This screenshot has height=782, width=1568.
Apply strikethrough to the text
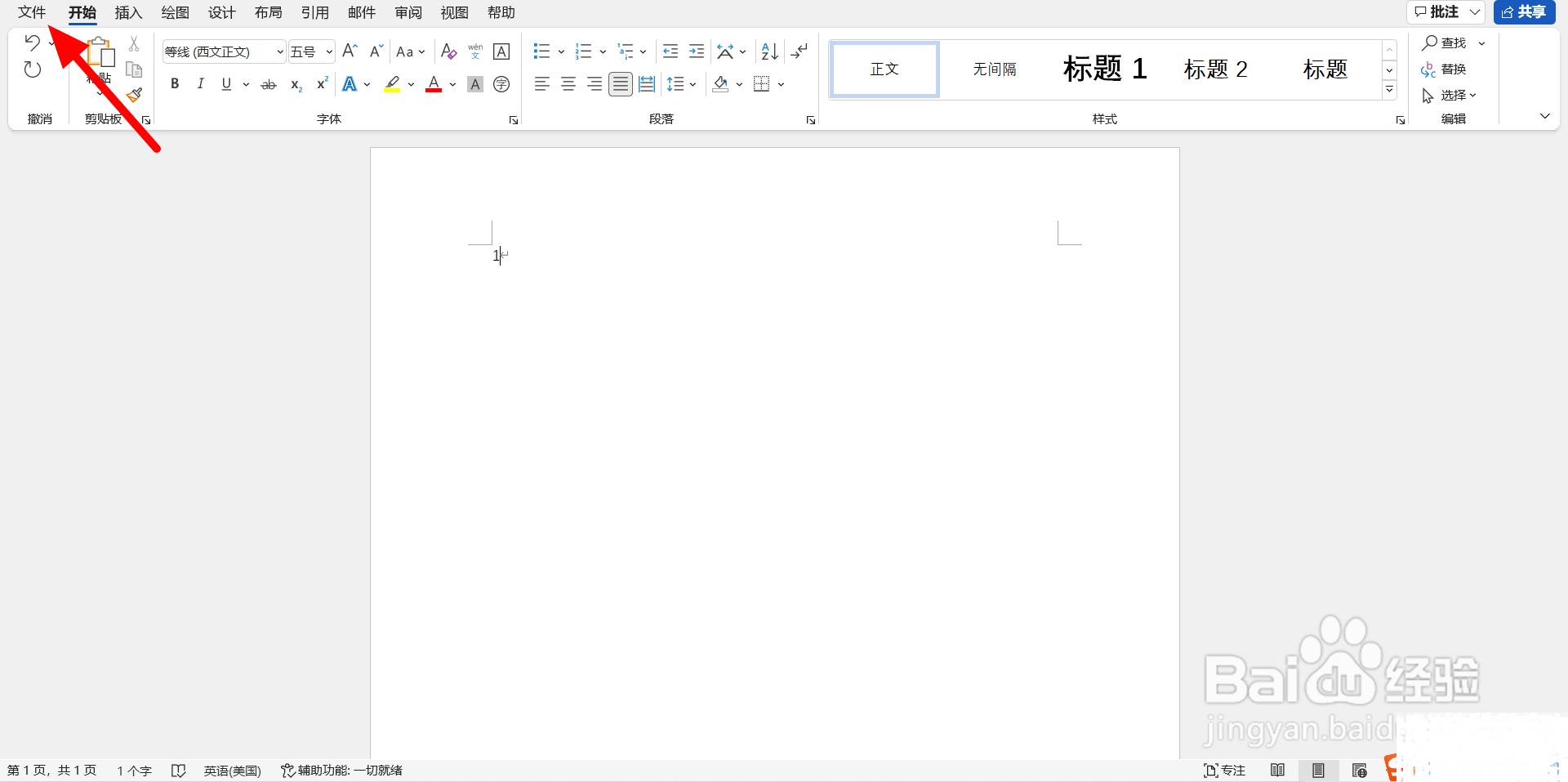[x=268, y=83]
